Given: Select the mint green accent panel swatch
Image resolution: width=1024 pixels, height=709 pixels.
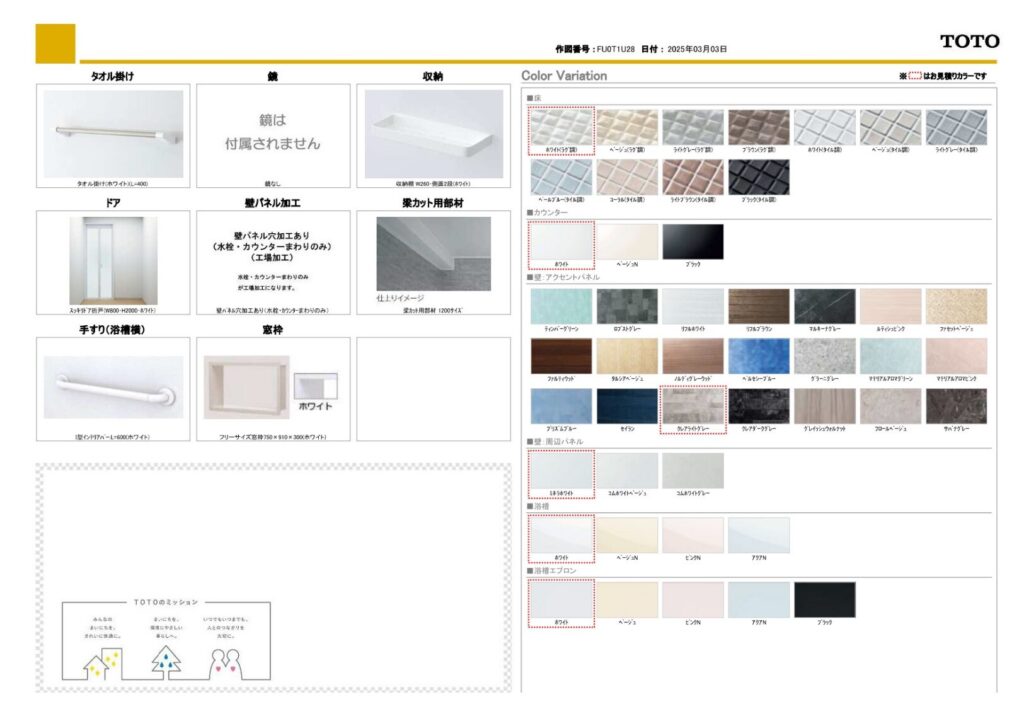Looking at the screenshot, I should 560,306.
